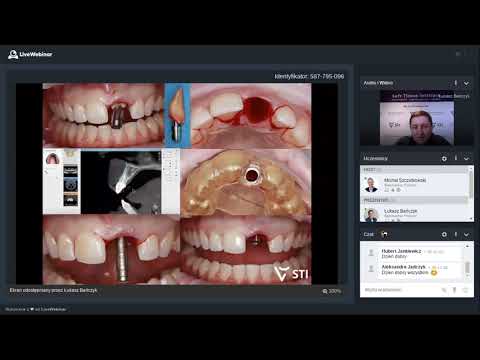
Task: Click the identifier 587-795-096 text
Action: click(309, 77)
